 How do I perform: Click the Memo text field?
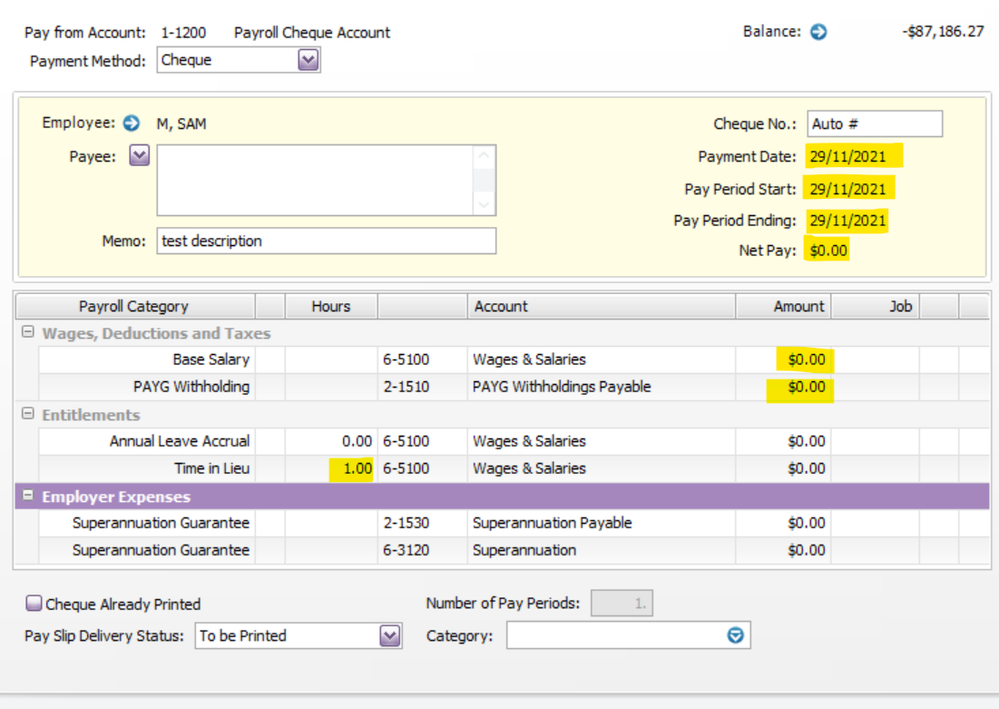click(x=325, y=241)
